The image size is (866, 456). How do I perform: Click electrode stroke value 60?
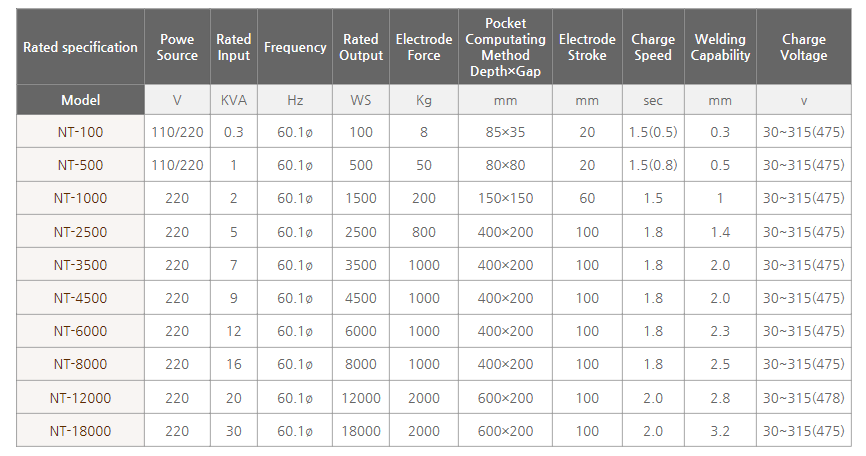click(587, 198)
